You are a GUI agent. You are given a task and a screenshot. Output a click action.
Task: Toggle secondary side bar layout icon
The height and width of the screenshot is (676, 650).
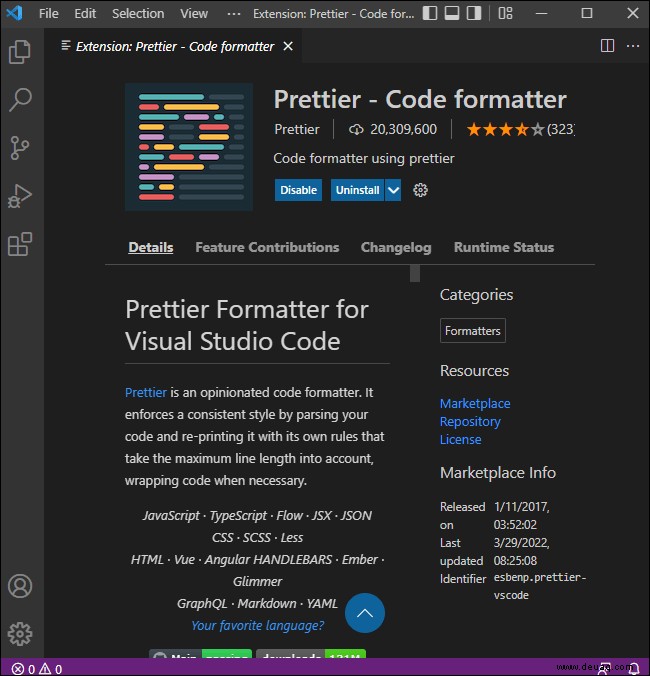click(x=474, y=13)
